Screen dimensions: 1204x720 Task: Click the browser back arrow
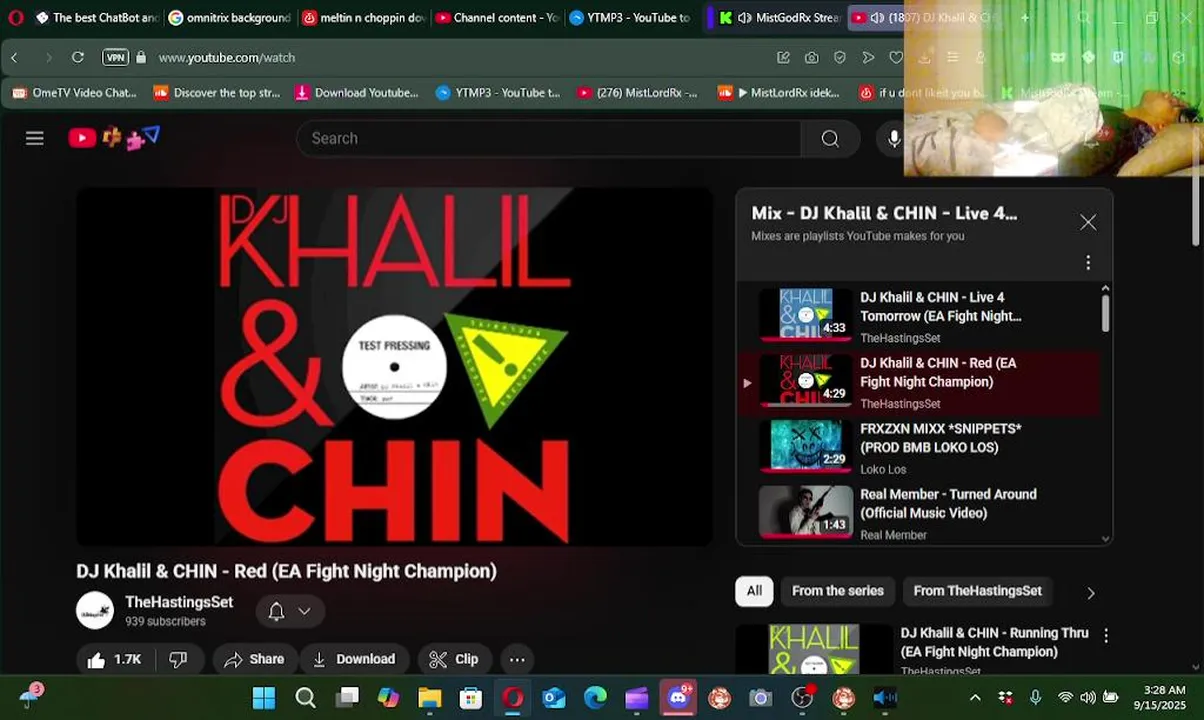[x=14, y=58]
